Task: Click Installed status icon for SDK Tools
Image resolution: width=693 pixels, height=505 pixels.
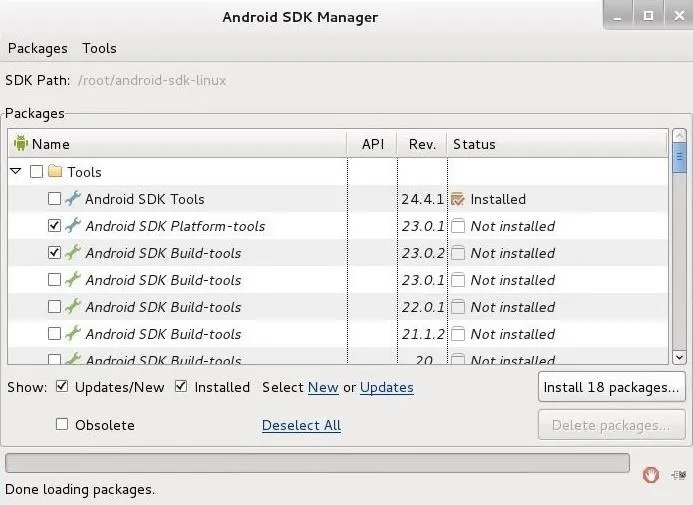Action: (x=458, y=199)
